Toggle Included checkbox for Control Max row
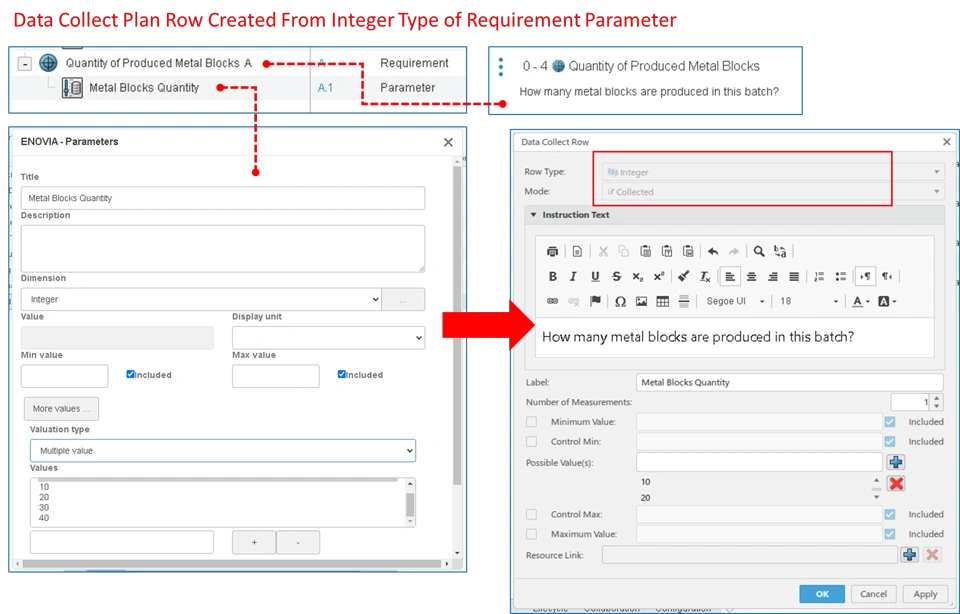The height and width of the screenshot is (614, 960). [890, 514]
